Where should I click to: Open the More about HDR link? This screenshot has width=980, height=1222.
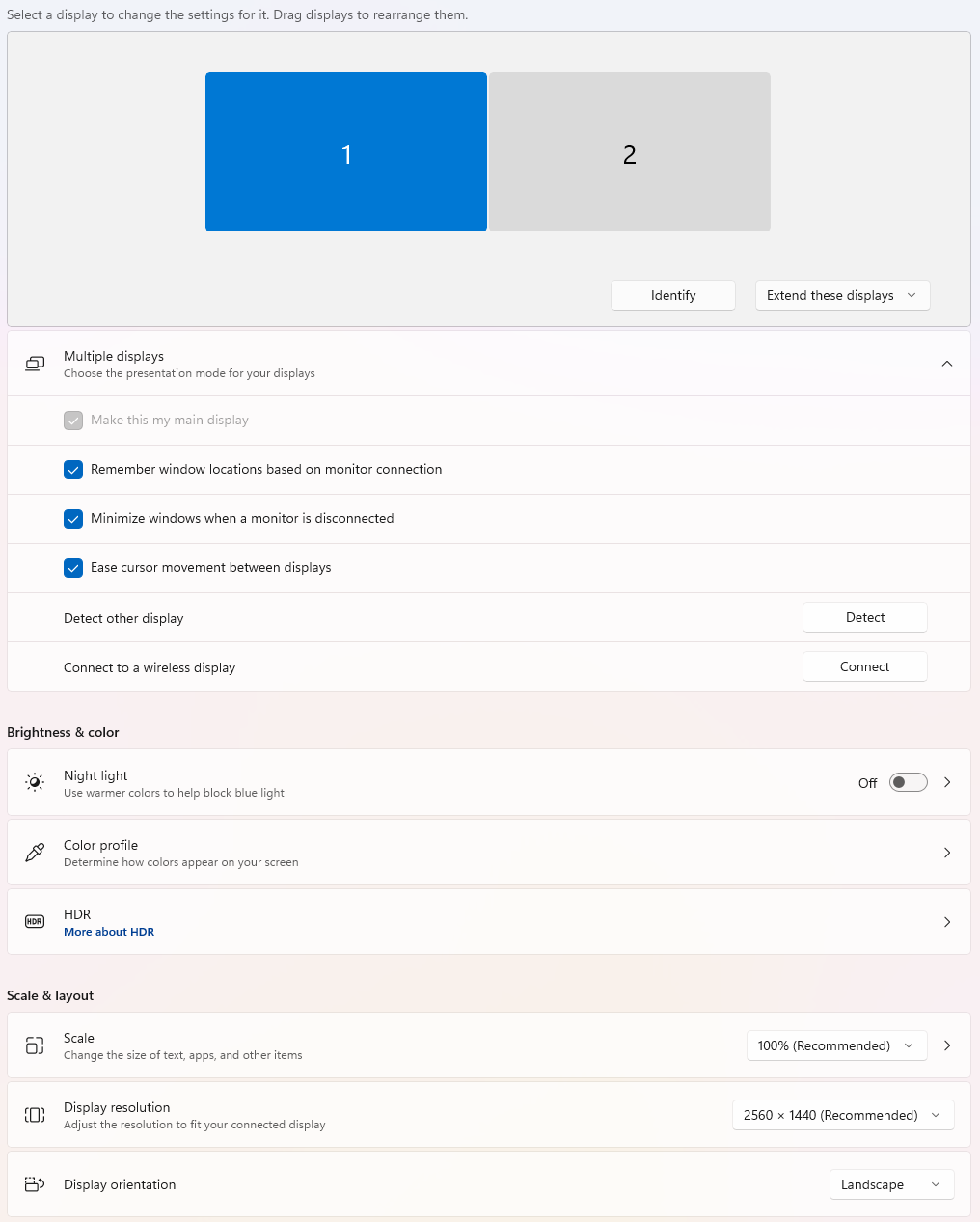tap(109, 932)
